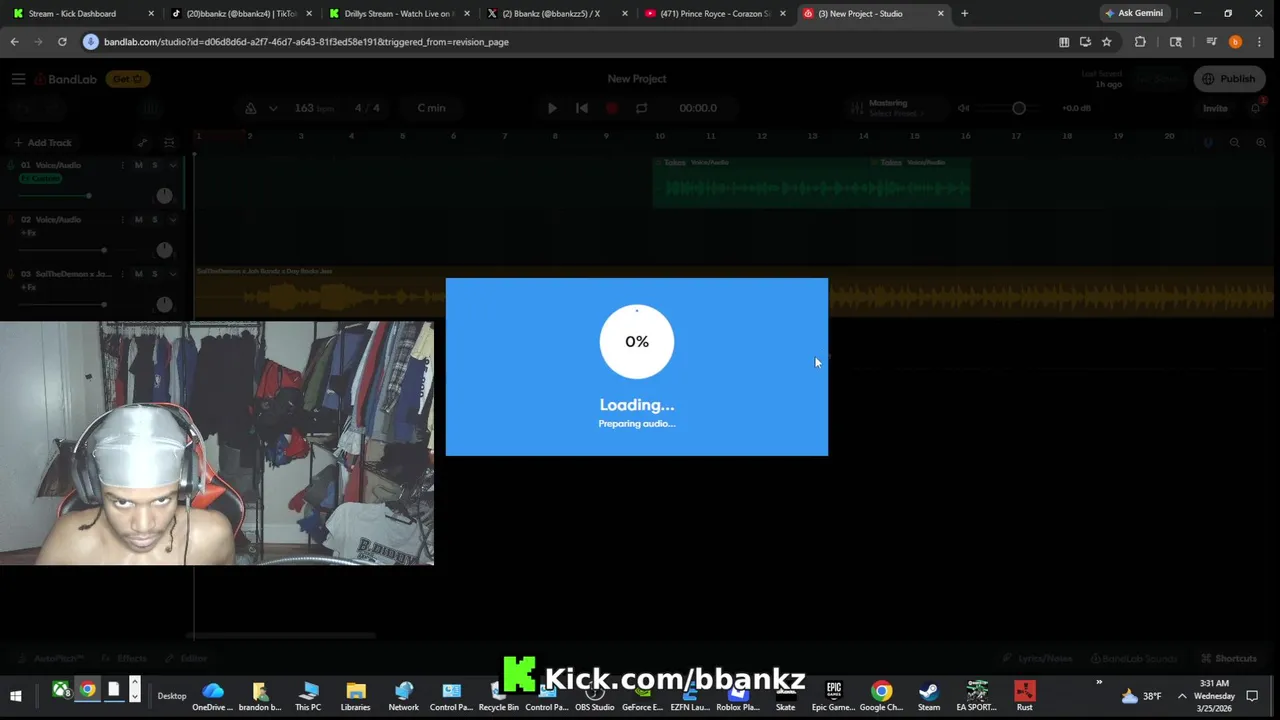Click the collapse tracks icon near Add Track
This screenshot has width=1280, height=720.
[x=169, y=143]
